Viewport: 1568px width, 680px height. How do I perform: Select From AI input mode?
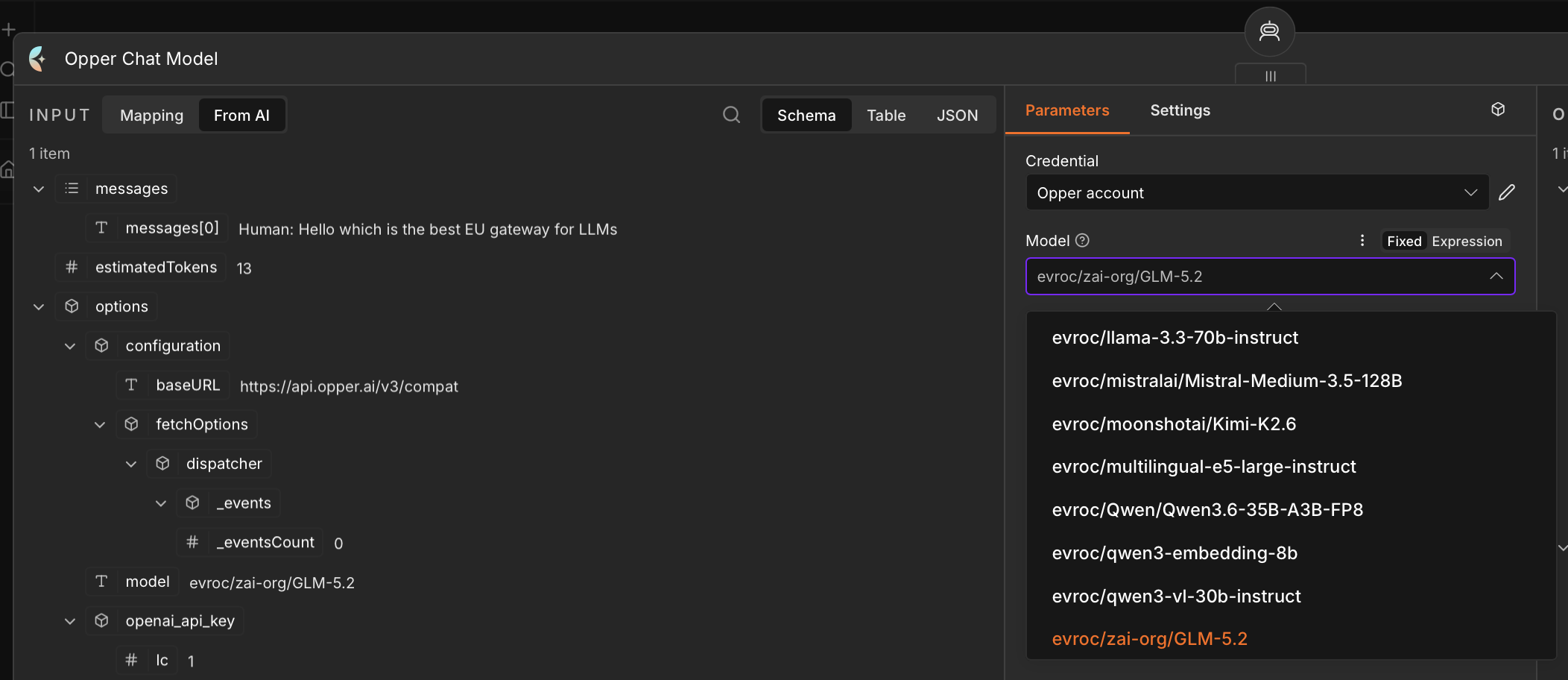coord(241,115)
